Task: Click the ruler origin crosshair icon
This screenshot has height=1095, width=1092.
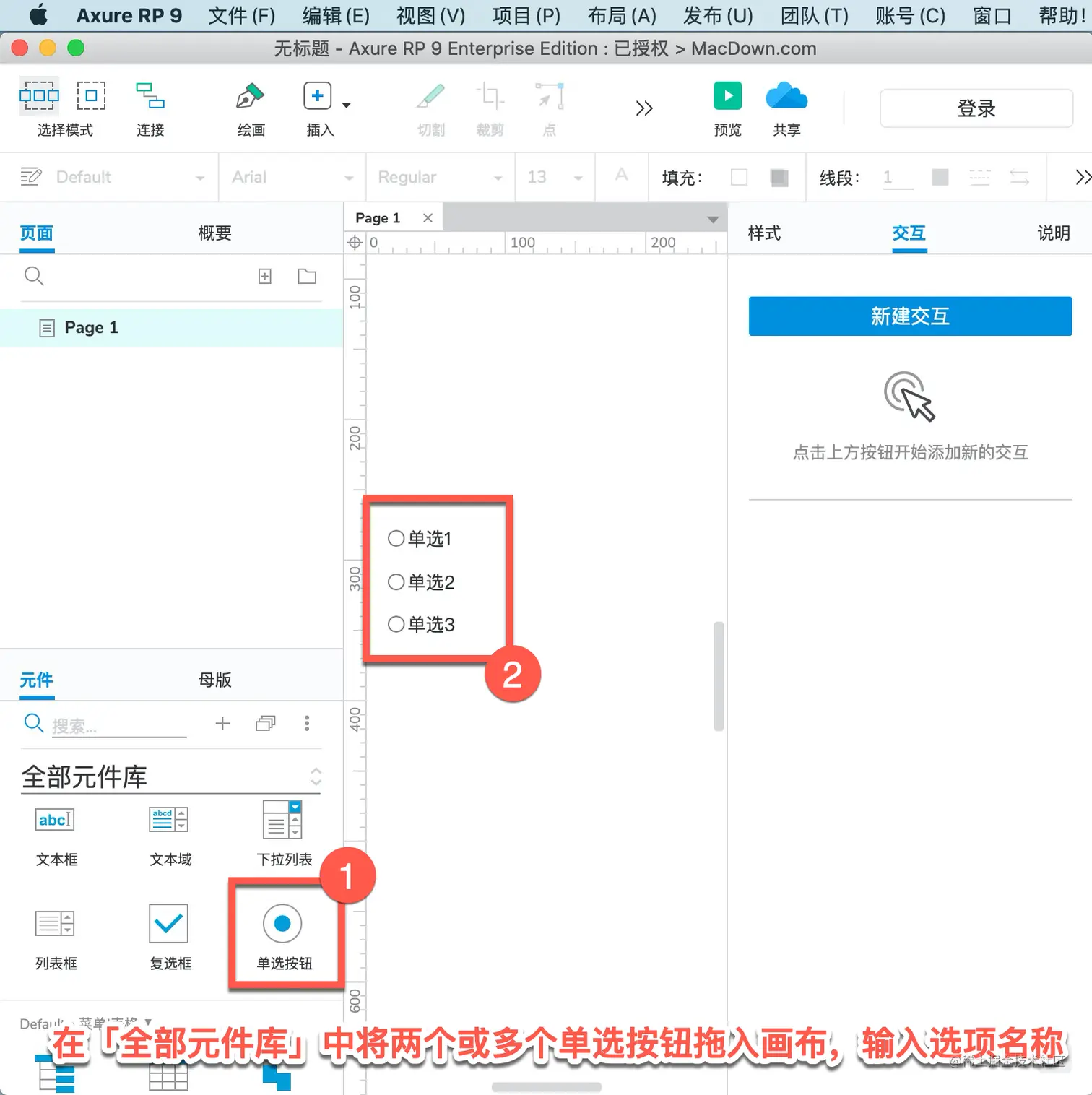Action: [355, 243]
